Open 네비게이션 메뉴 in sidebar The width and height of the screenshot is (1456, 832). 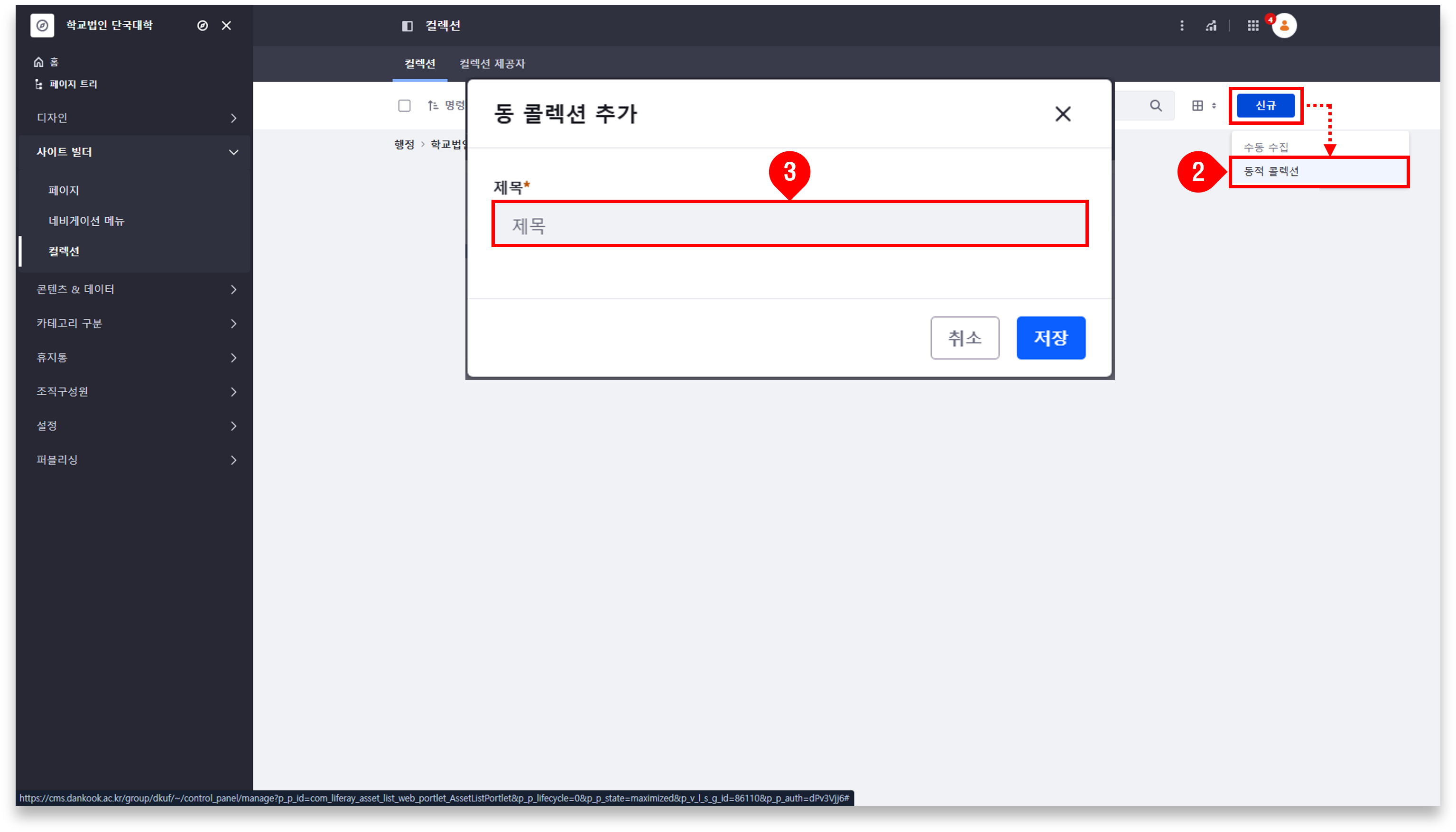pyautogui.click(x=86, y=221)
